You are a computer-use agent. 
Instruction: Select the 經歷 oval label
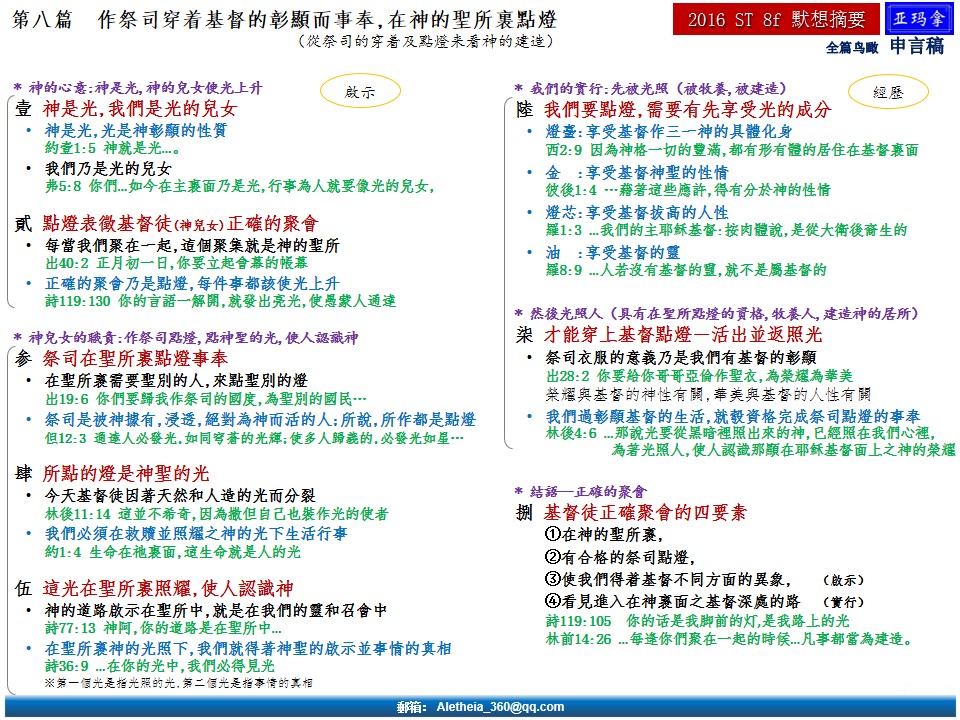[888, 91]
